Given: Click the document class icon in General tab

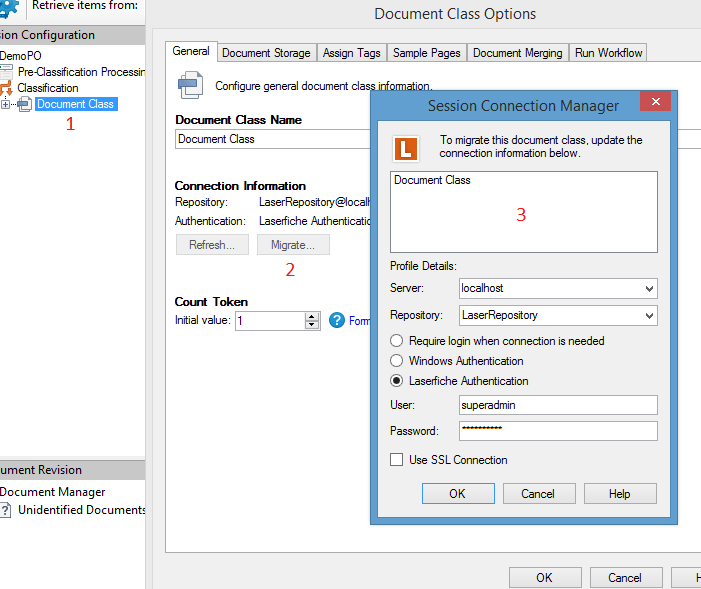Looking at the screenshot, I should (x=190, y=85).
